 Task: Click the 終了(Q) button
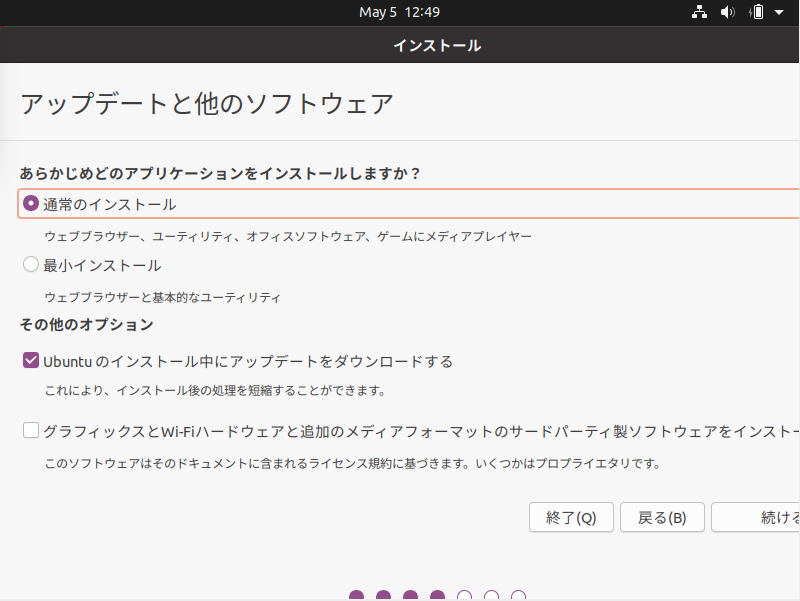pyautogui.click(x=571, y=517)
